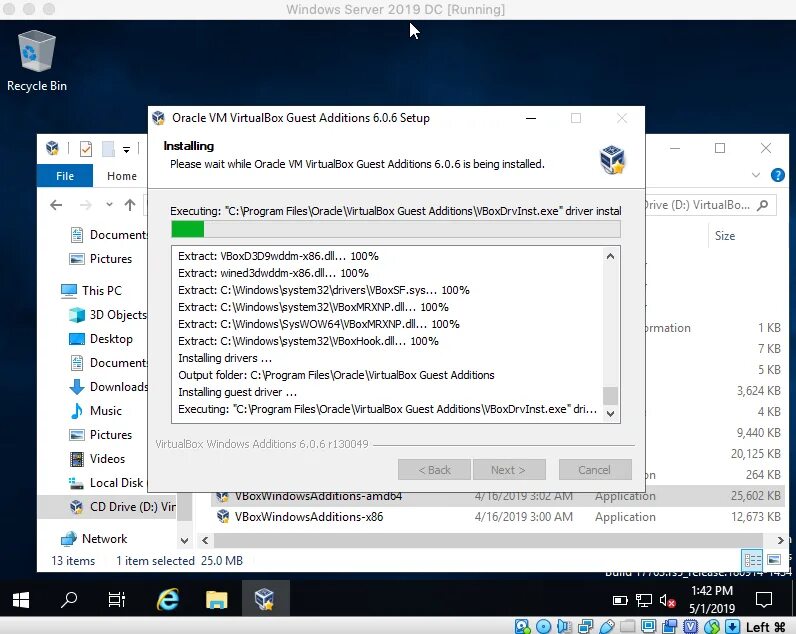Open Task View from the taskbar
This screenshot has width=796, height=634.
coord(116,600)
